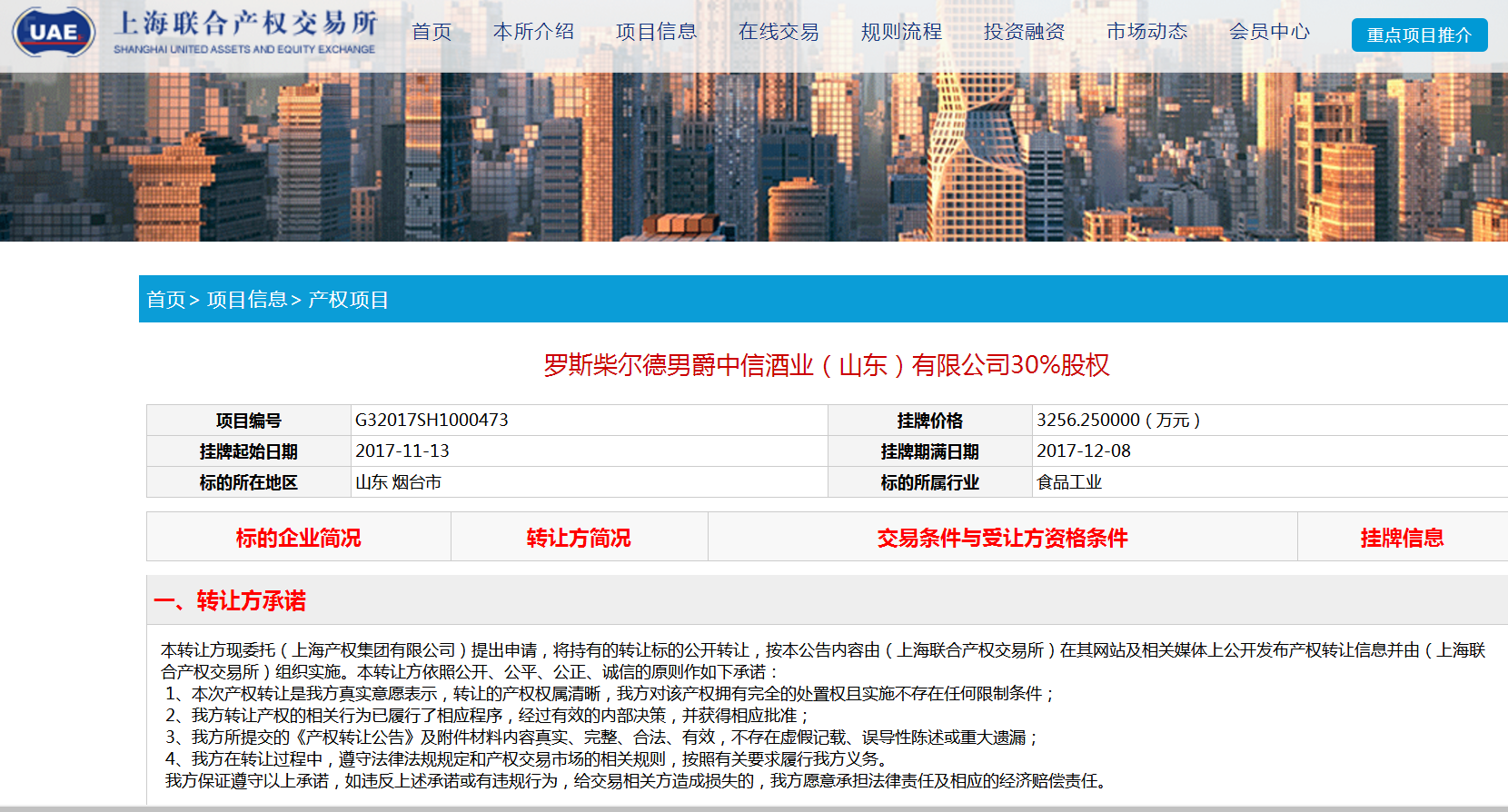The width and height of the screenshot is (1508, 812).
Task: Open the 投资融资 menu item
Action: click(x=1024, y=32)
